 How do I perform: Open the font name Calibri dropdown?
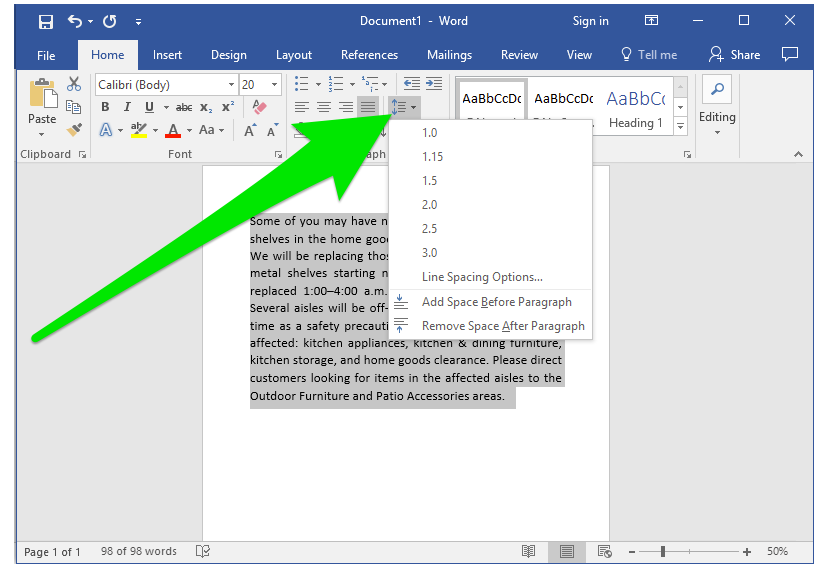pos(232,85)
